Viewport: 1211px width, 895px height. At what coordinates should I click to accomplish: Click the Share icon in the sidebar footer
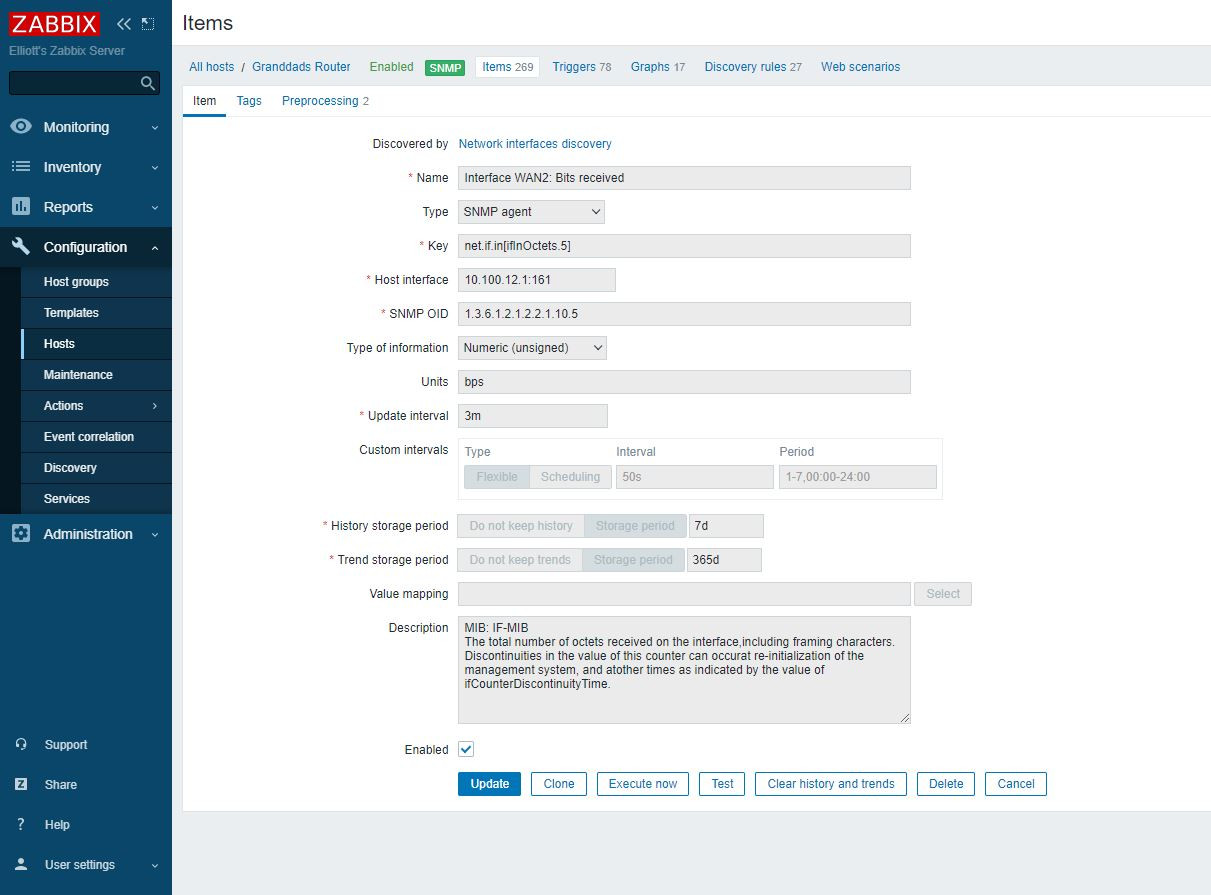(x=22, y=784)
